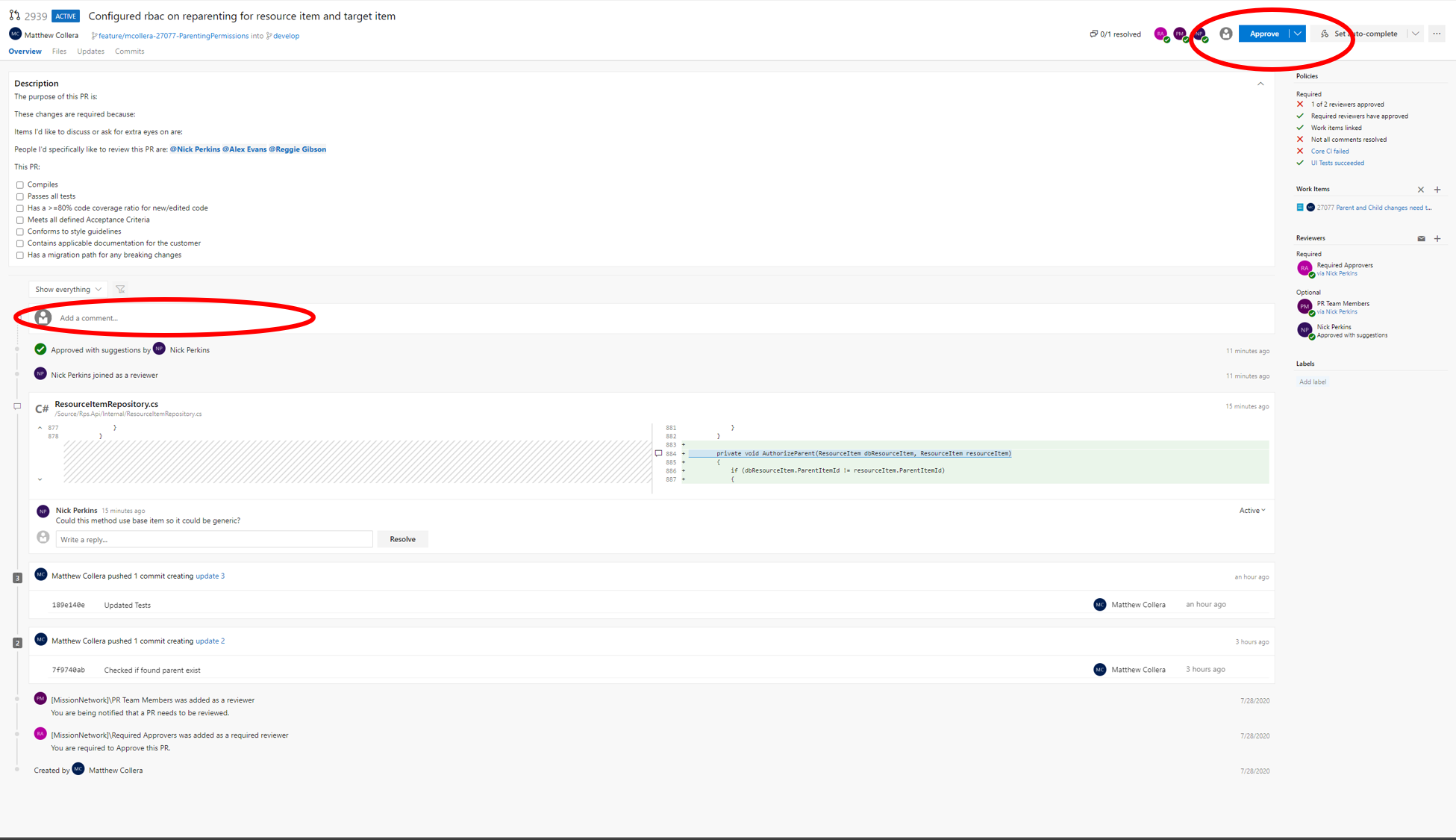Viewport: 1456px width, 840px height.
Task: Remove linked work item with X icon
Action: click(1421, 190)
